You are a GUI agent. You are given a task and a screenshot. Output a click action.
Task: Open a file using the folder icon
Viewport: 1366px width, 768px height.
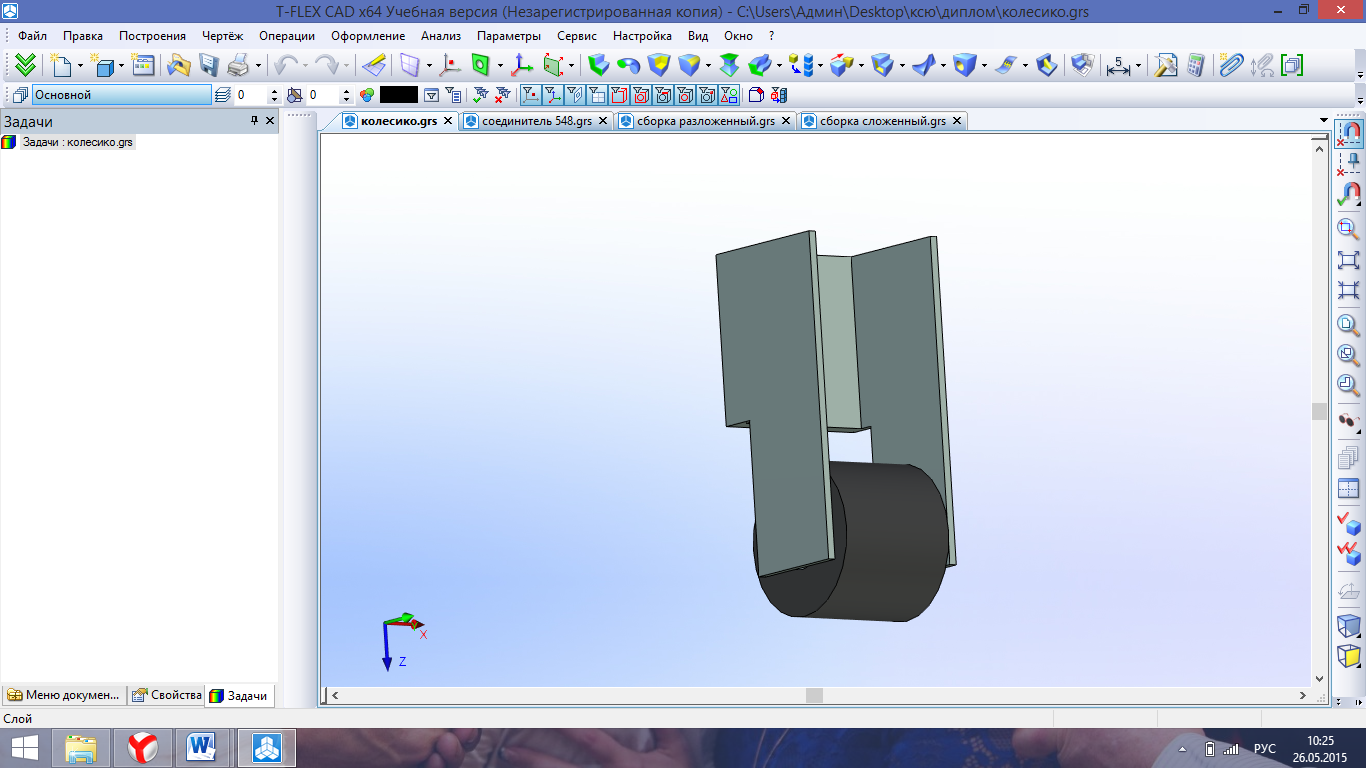[x=179, y=65]
